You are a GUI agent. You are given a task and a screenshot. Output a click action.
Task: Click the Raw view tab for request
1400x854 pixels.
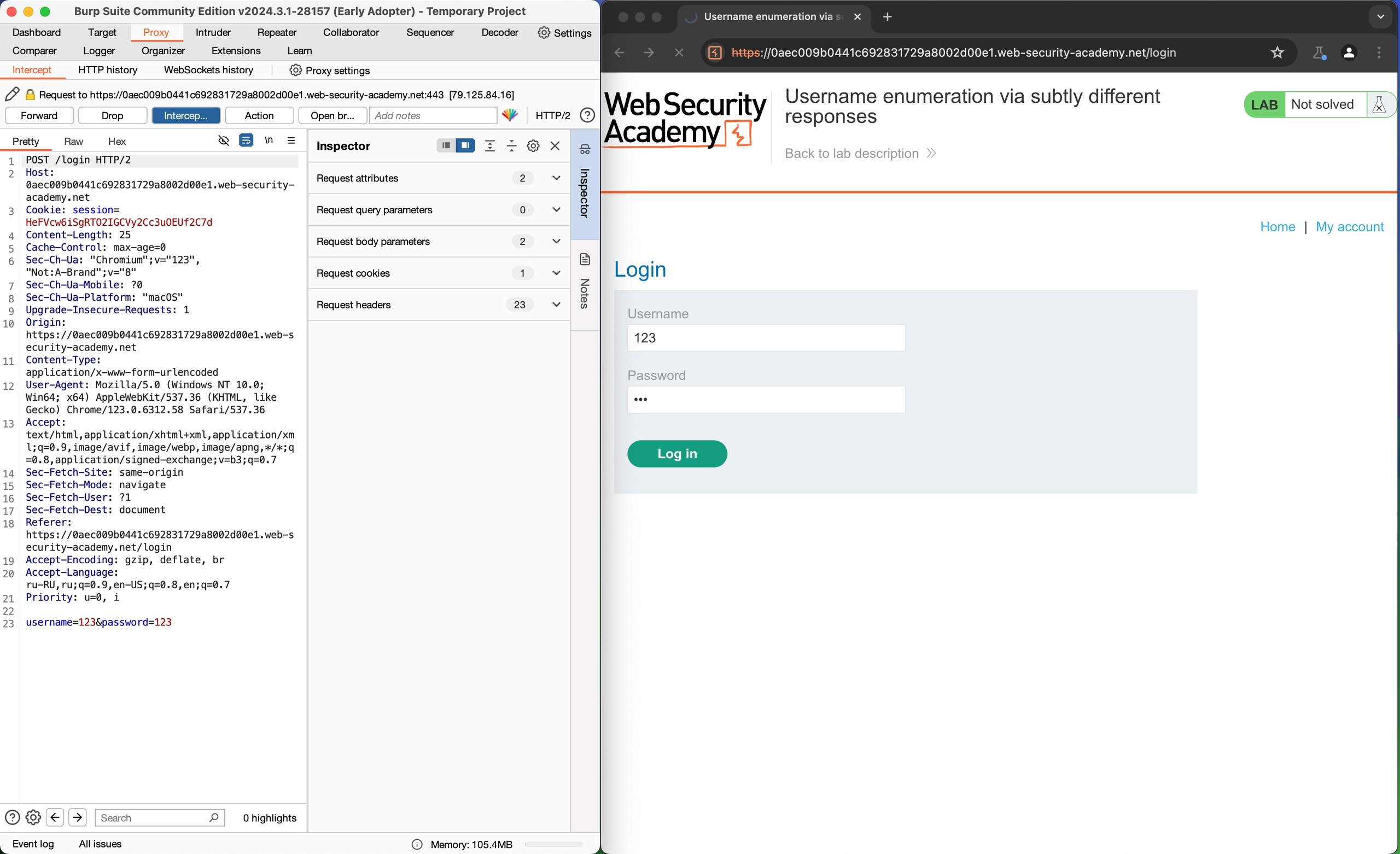click(73, 141)
